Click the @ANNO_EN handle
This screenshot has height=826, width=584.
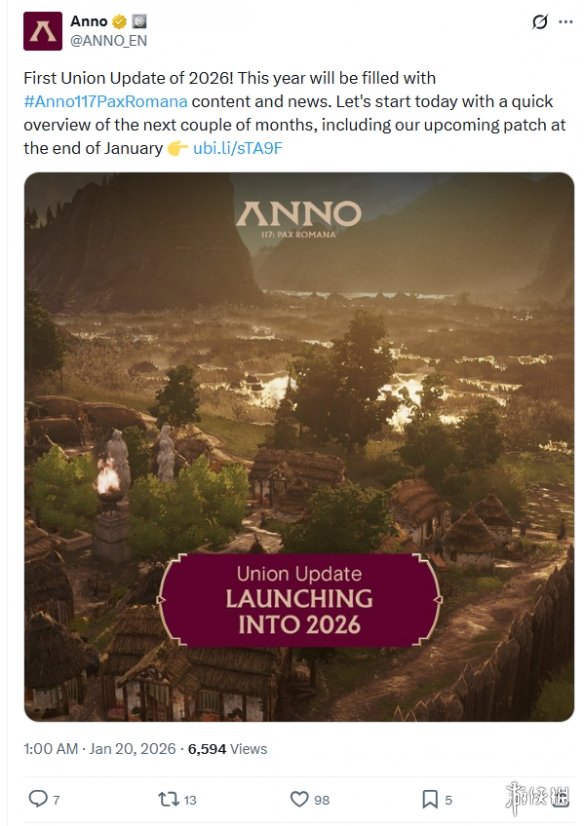point(108,41)
